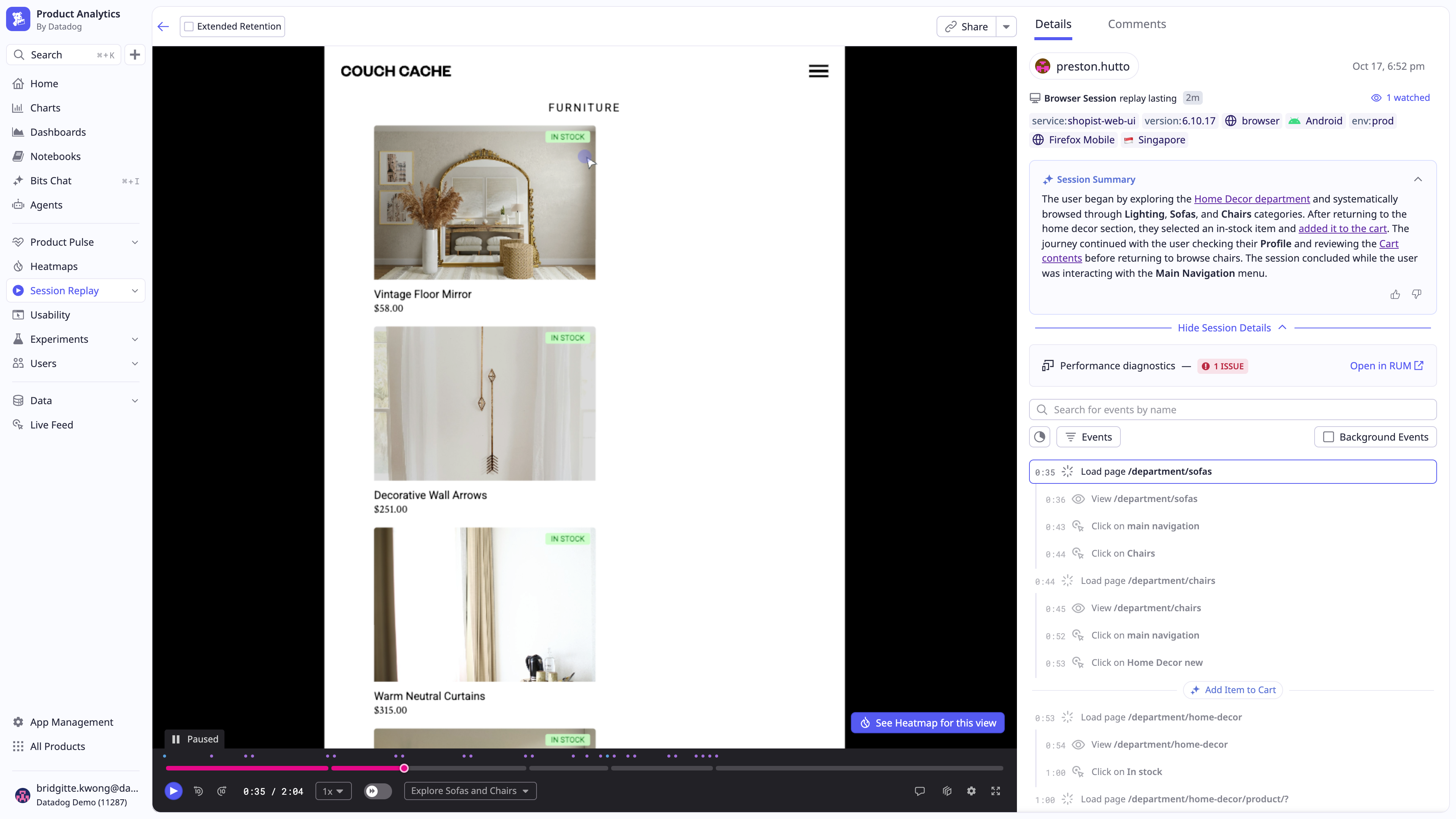Screen dimensions: 1456x819
Task: Open the comment bubble icon in player
Action: click(919, 791)
